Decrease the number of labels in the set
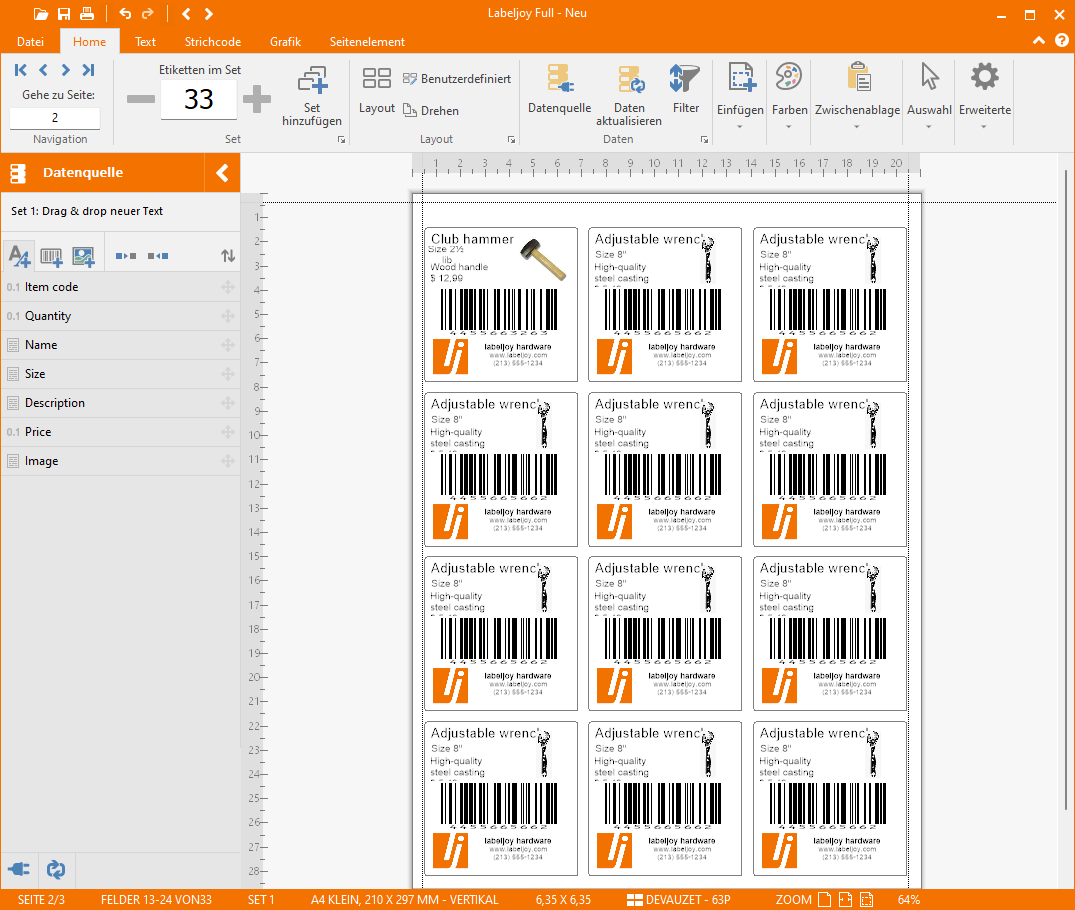Screen dimensions: 1075x910 tap(141, 99)
